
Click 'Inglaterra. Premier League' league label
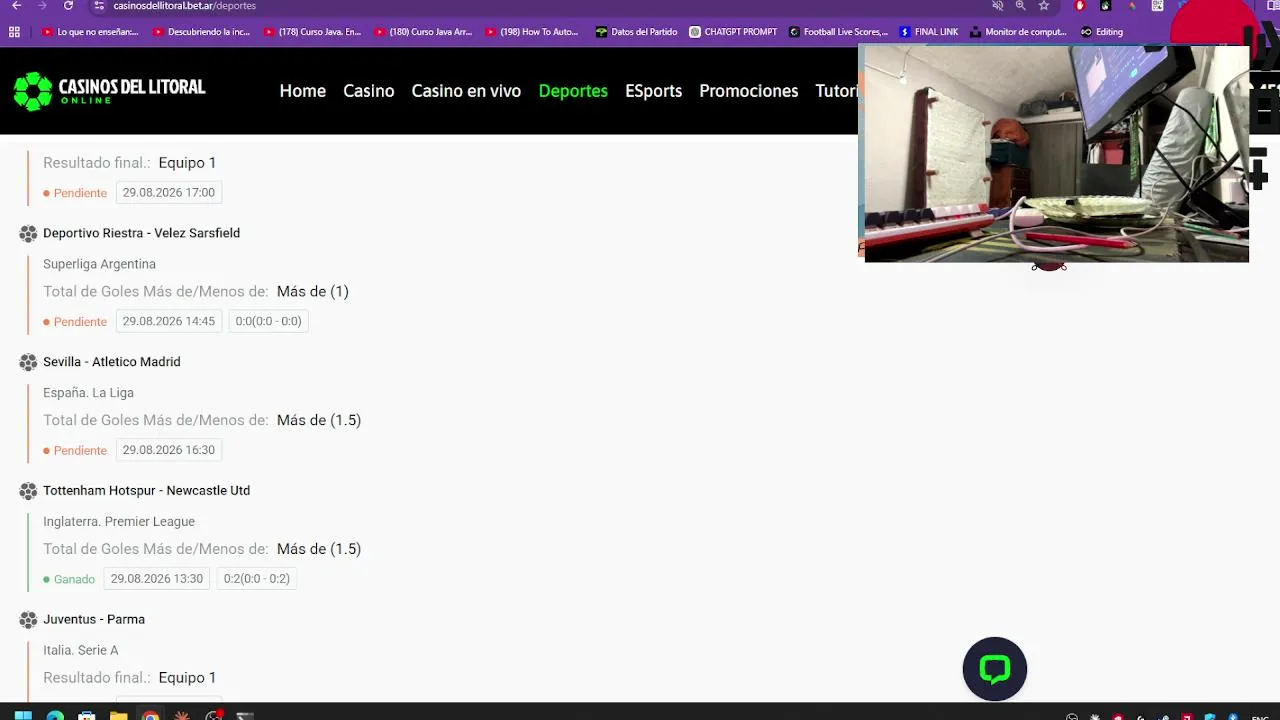tap(119, 522)
